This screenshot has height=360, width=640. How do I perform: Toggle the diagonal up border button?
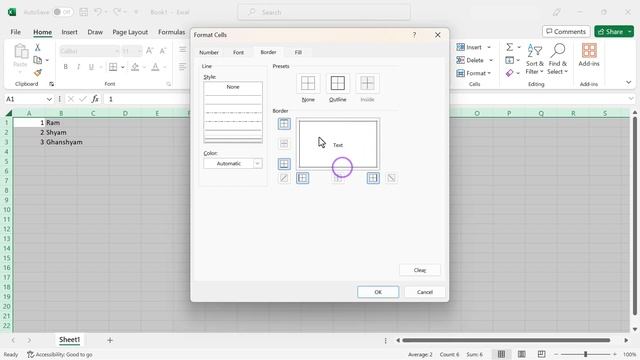pyautogui.click(x=284, y=178)
